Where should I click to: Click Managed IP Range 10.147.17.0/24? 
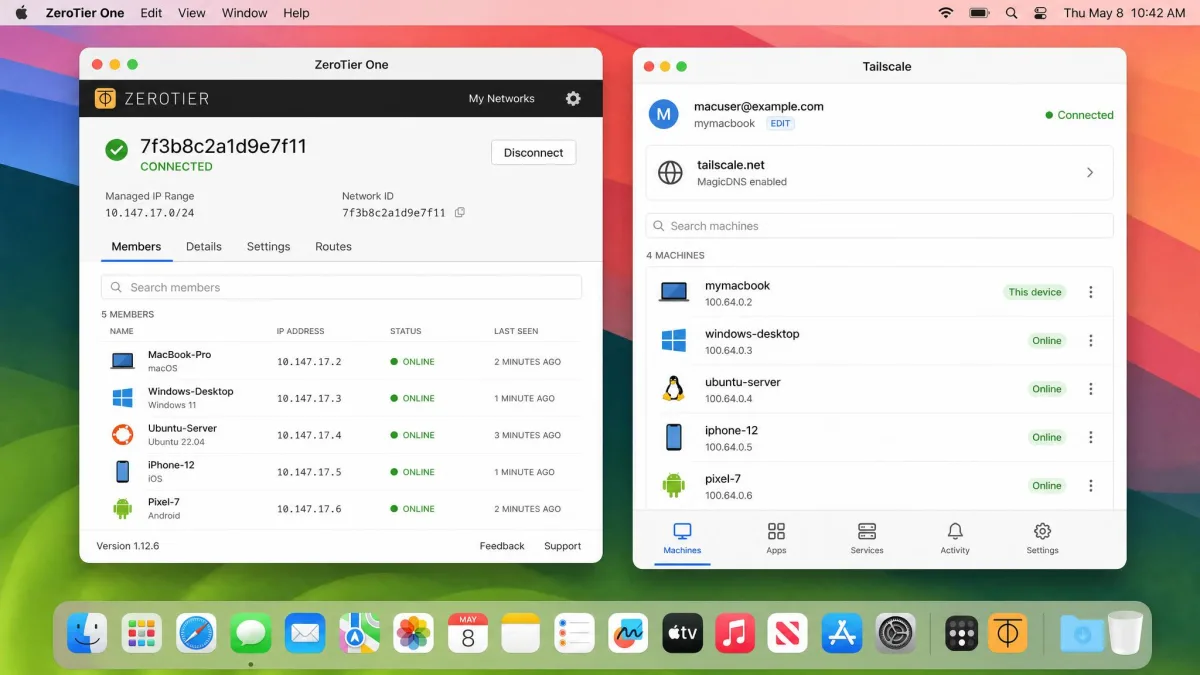pos(150,213)
